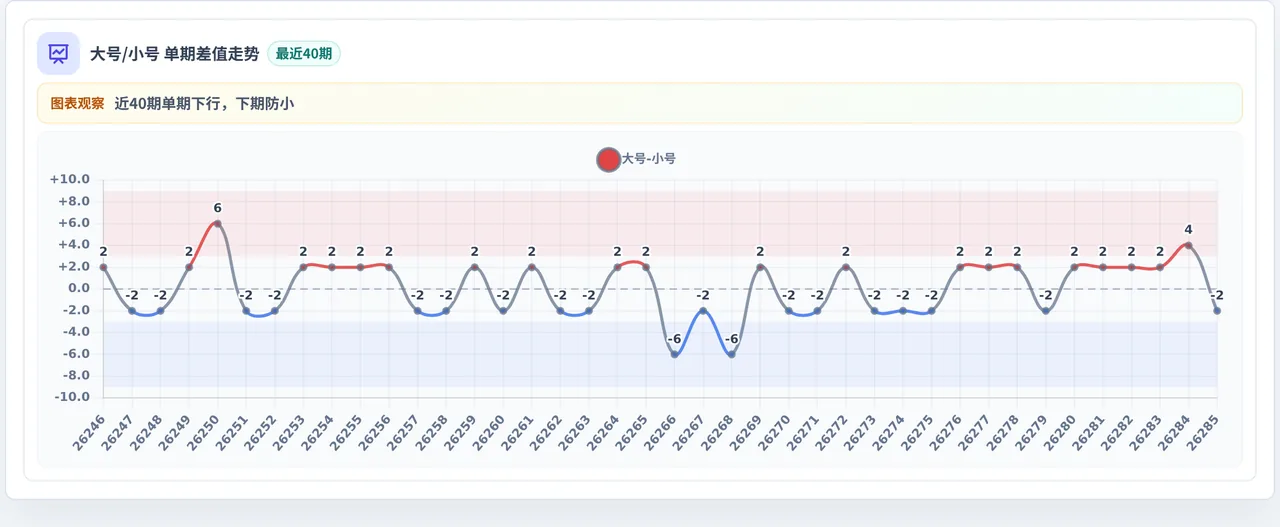This screenshot has width=1280, height=527.
Task: Click the +6.0 y-axis label
Action: [x=73, y=224]
